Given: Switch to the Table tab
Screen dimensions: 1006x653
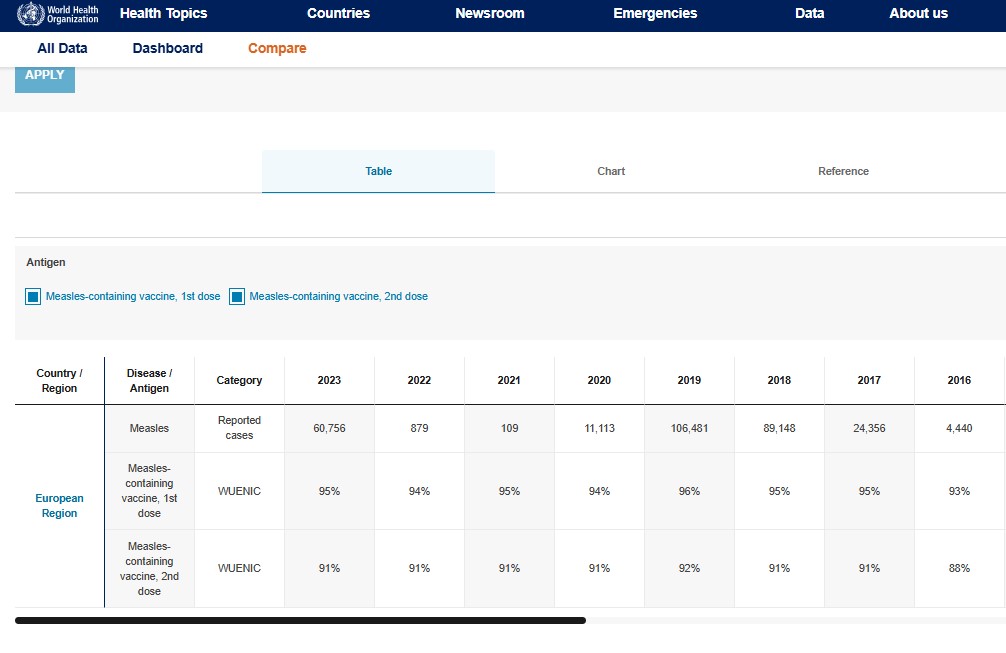Looking at the screenshot, I should (x=378, y=171).
